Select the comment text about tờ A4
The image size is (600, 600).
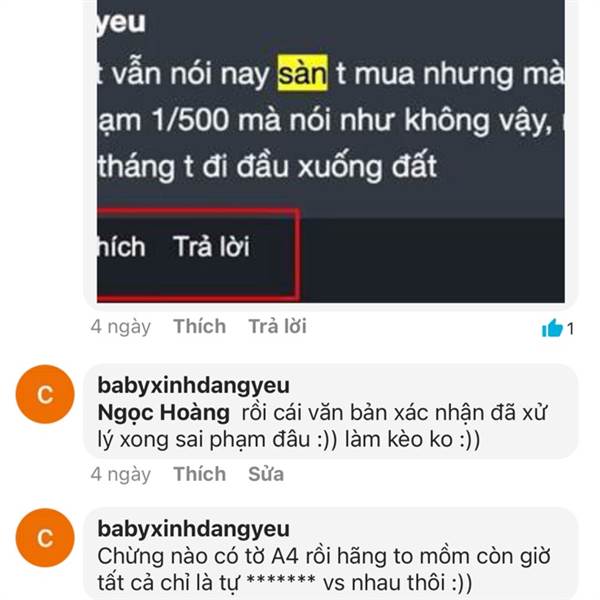[x=324, y=569]
